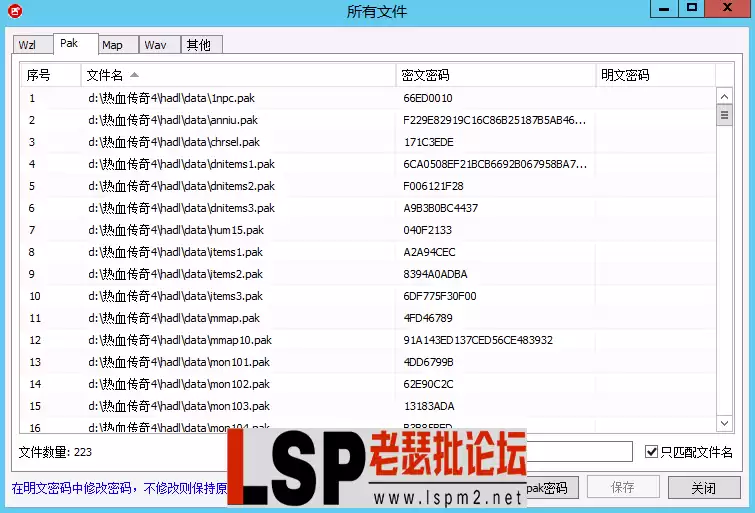Click the 关闭 button
Screen dimensions: 755x513
(x=704, y=487)
